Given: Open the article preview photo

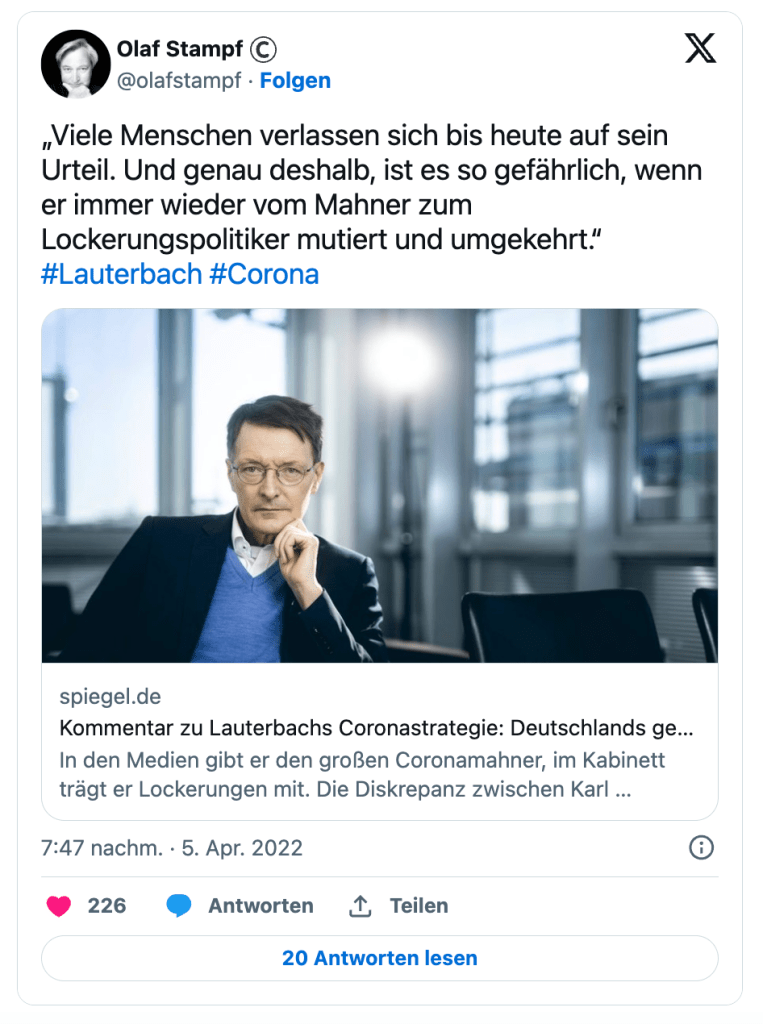Looking at the screenshot, I should pyautogui.click(x=380, y=486).
